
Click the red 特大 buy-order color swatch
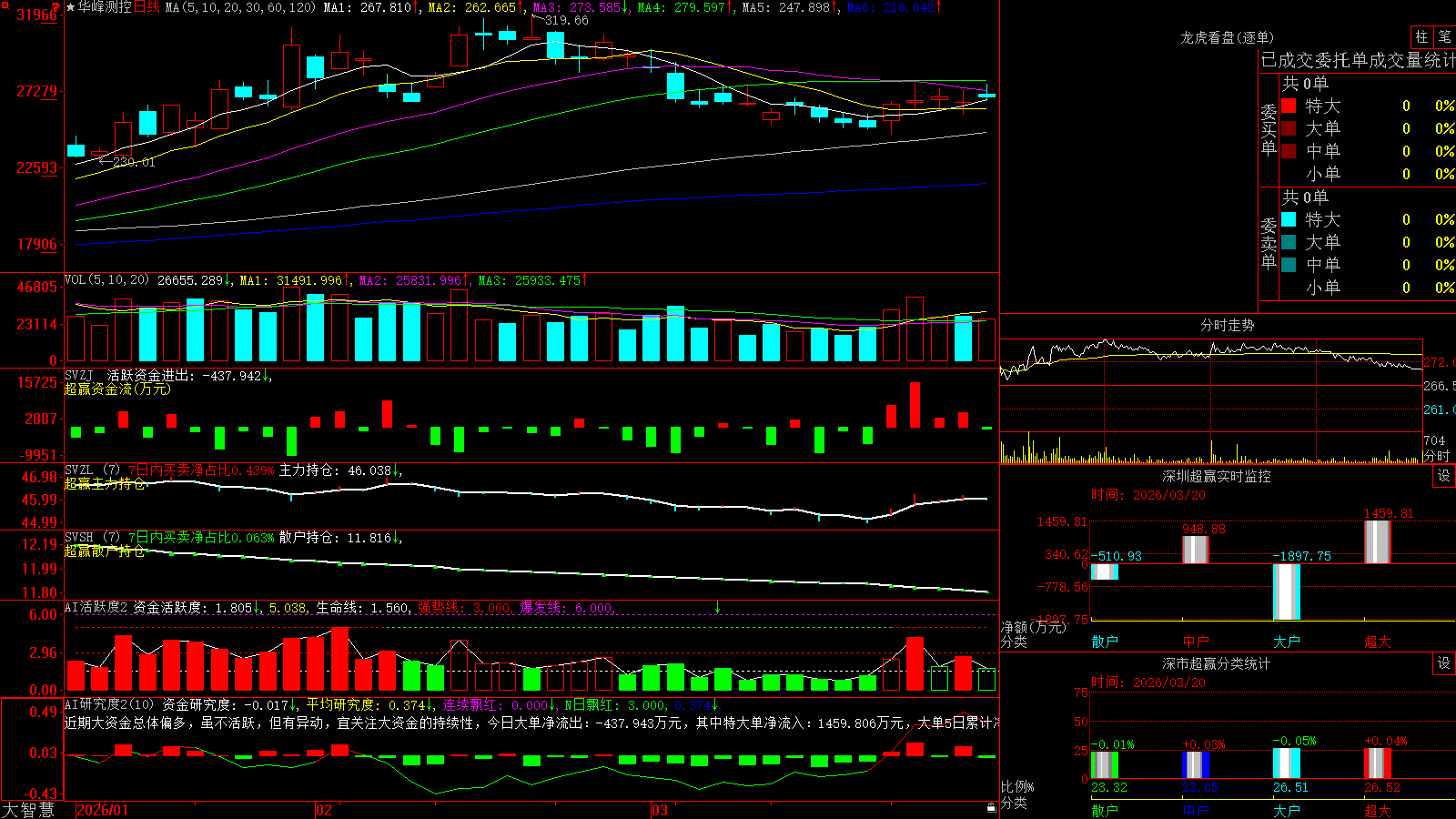coord(1289,106)
